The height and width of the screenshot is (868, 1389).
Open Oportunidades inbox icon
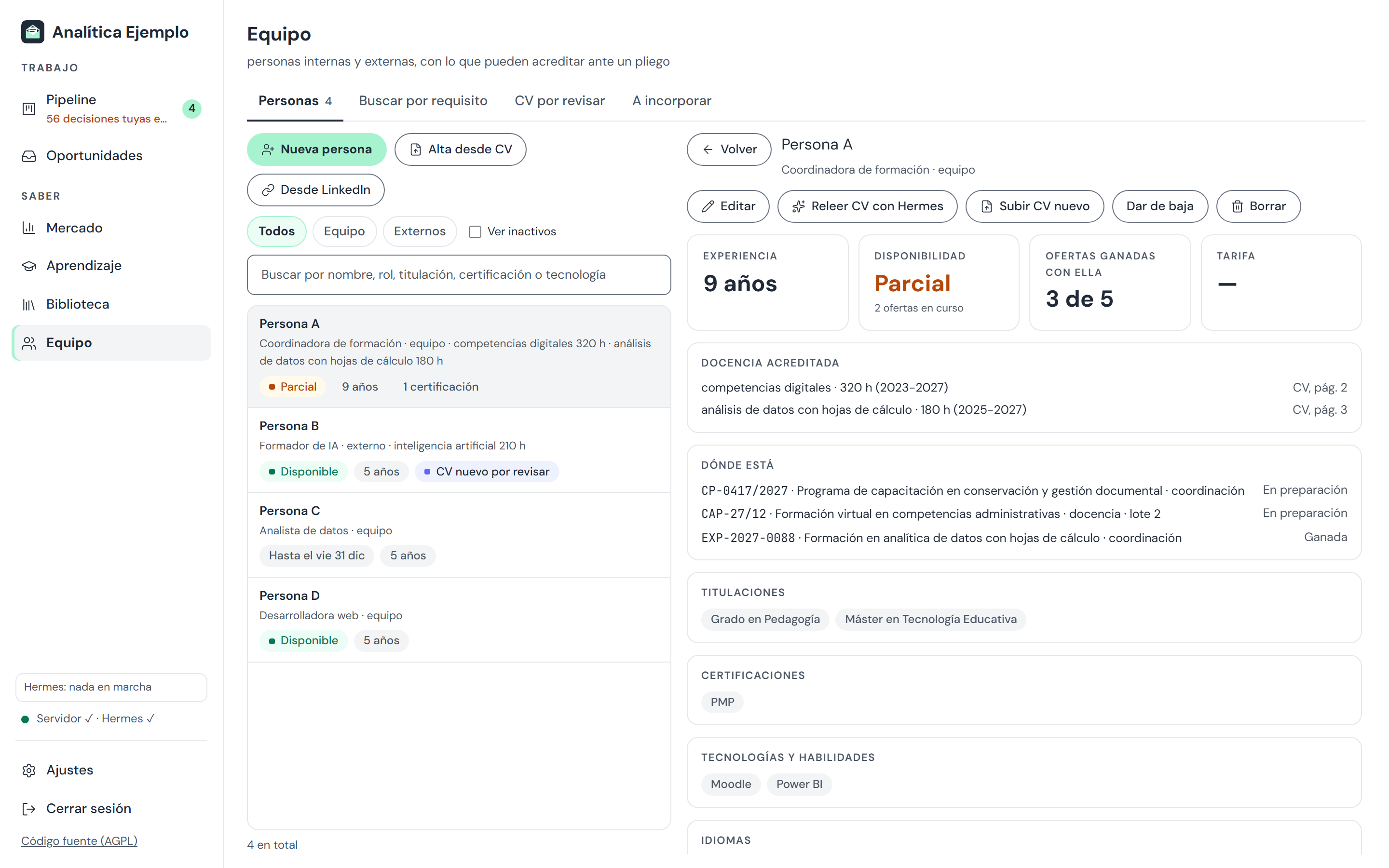click(x=29, y=156)
